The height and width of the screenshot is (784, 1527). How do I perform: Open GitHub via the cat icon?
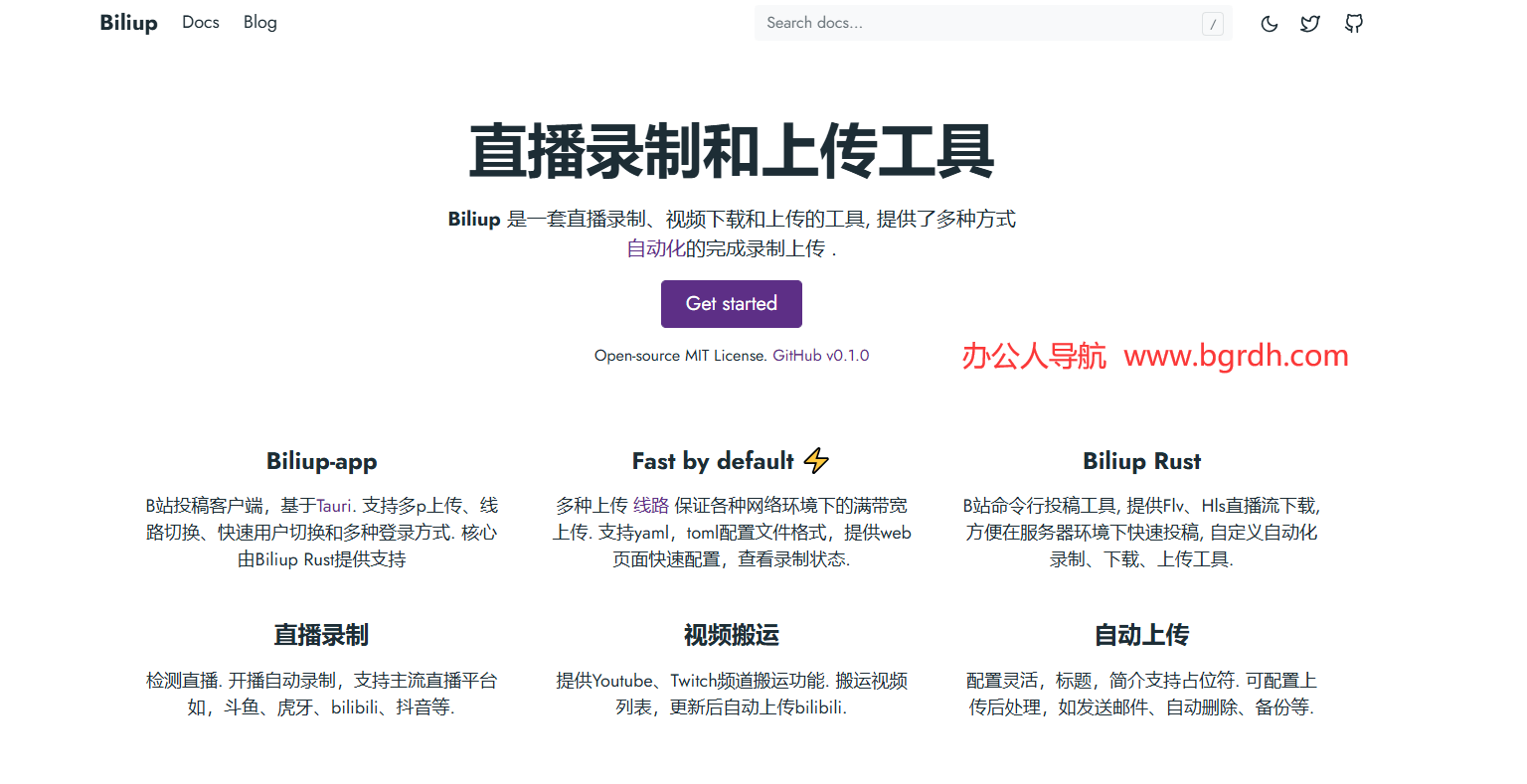click(1353, 23)
